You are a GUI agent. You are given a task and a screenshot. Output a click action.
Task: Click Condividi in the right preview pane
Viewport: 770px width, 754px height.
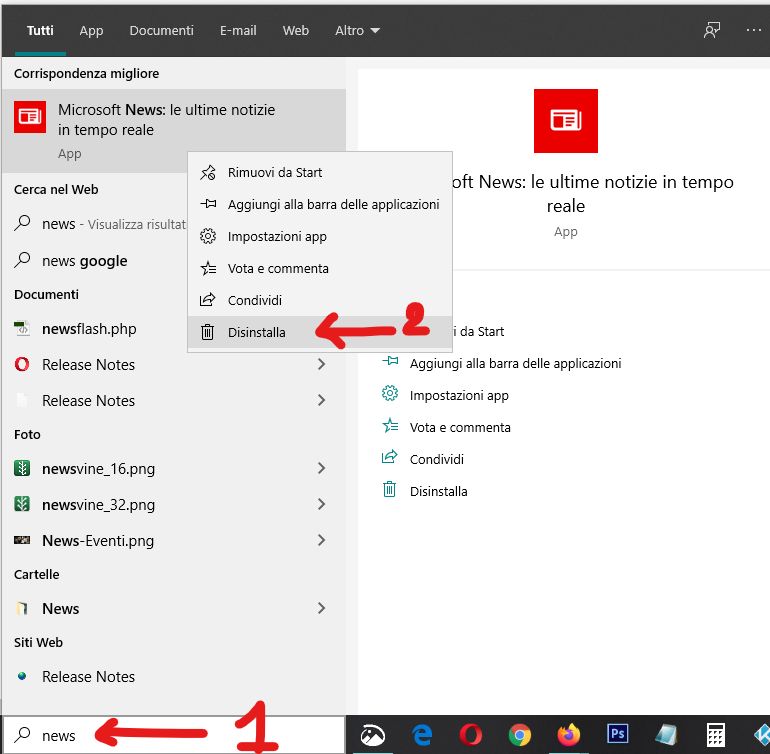[437, 459]
